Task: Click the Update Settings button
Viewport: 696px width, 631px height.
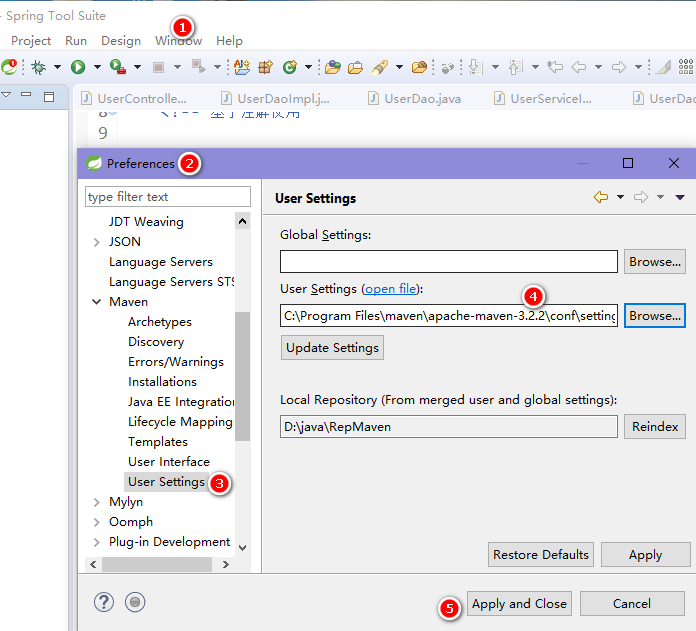Action: pos(332,347)
